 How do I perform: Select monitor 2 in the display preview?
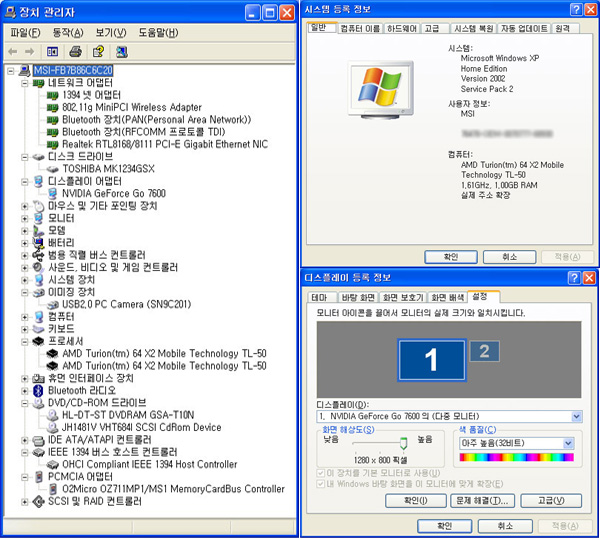pyautogui.click(x=484, y=351)
